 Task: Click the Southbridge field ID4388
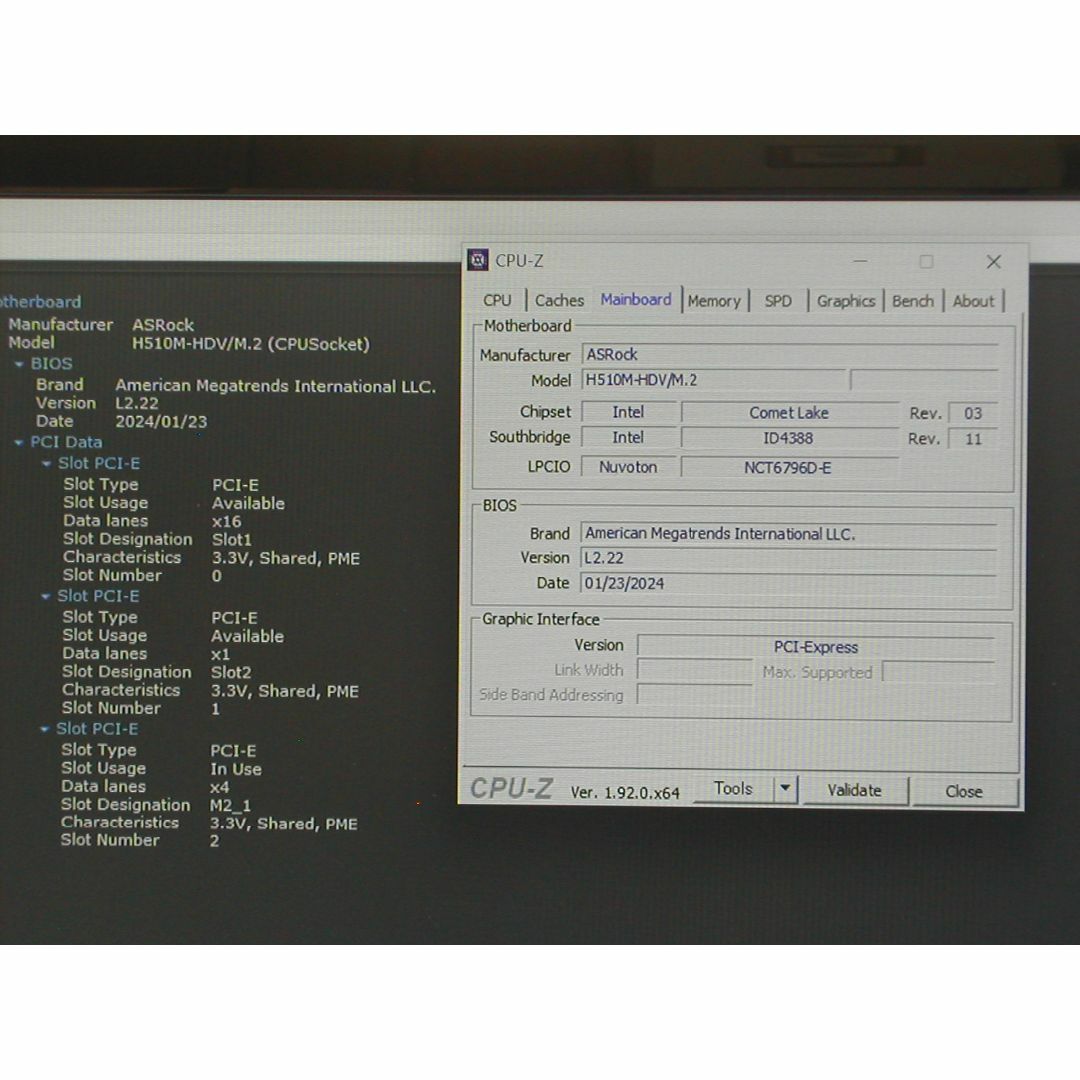click(789, 438)
